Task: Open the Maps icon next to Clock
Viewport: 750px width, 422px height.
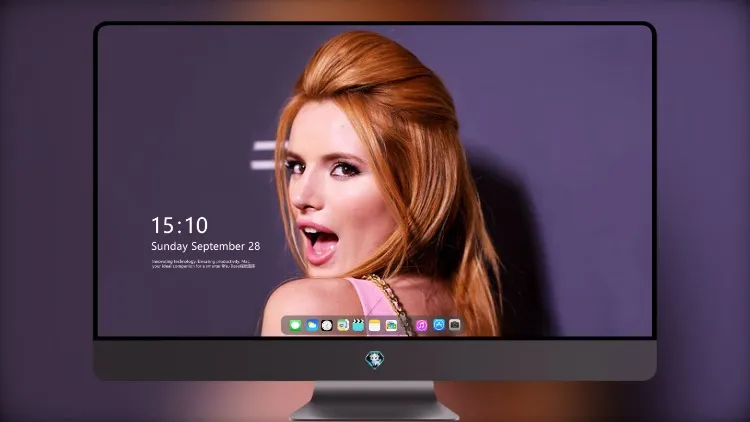Action: (x=343, y=325)
